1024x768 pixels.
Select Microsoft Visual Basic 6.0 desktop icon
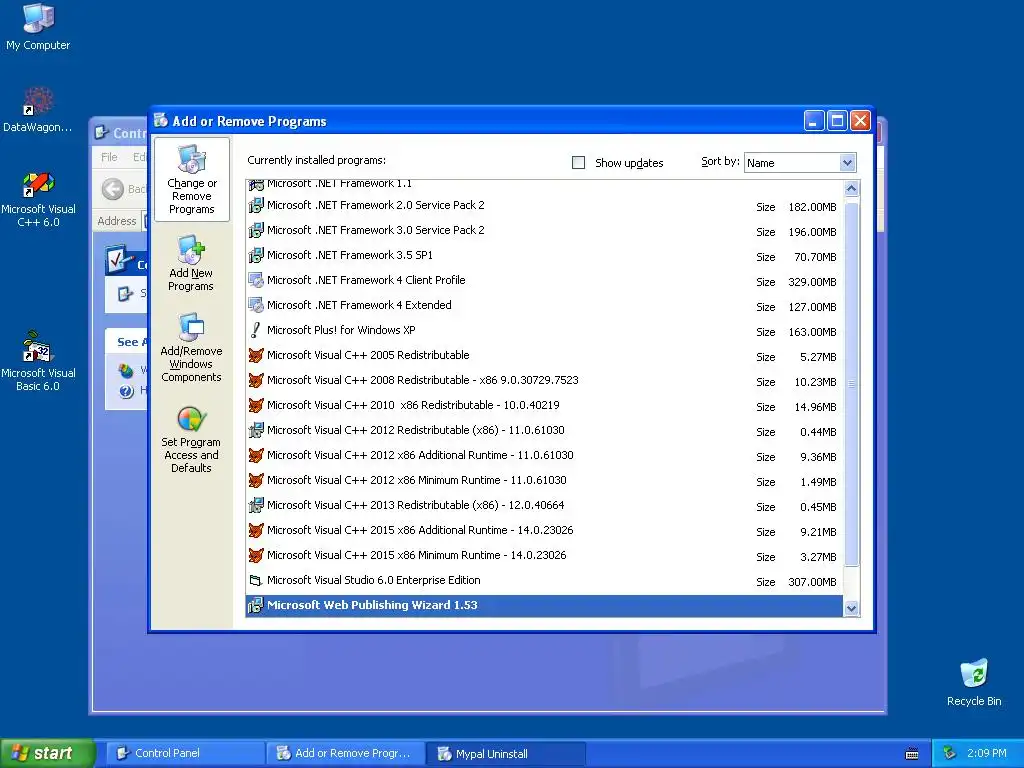pos(38,347)
